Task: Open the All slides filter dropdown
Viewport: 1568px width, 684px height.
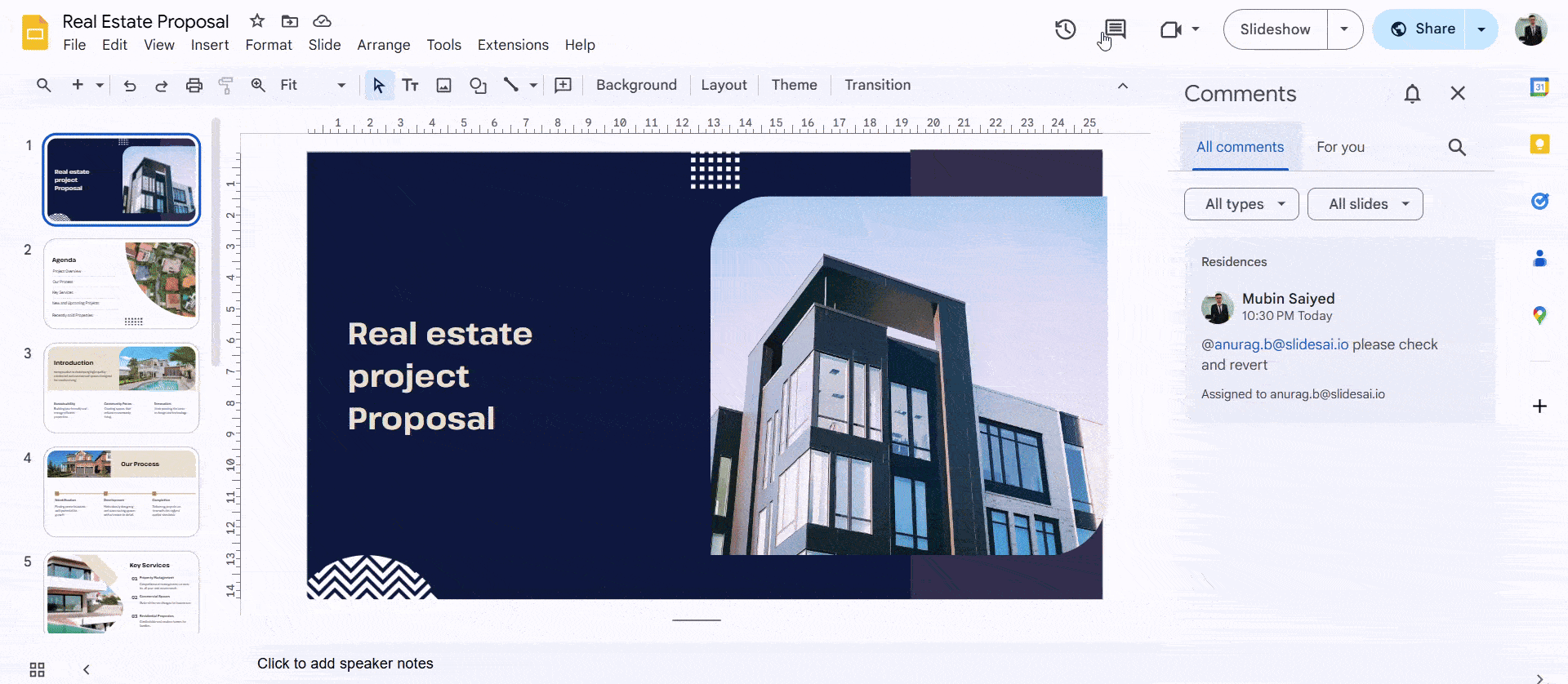Action: (1365, 204)
